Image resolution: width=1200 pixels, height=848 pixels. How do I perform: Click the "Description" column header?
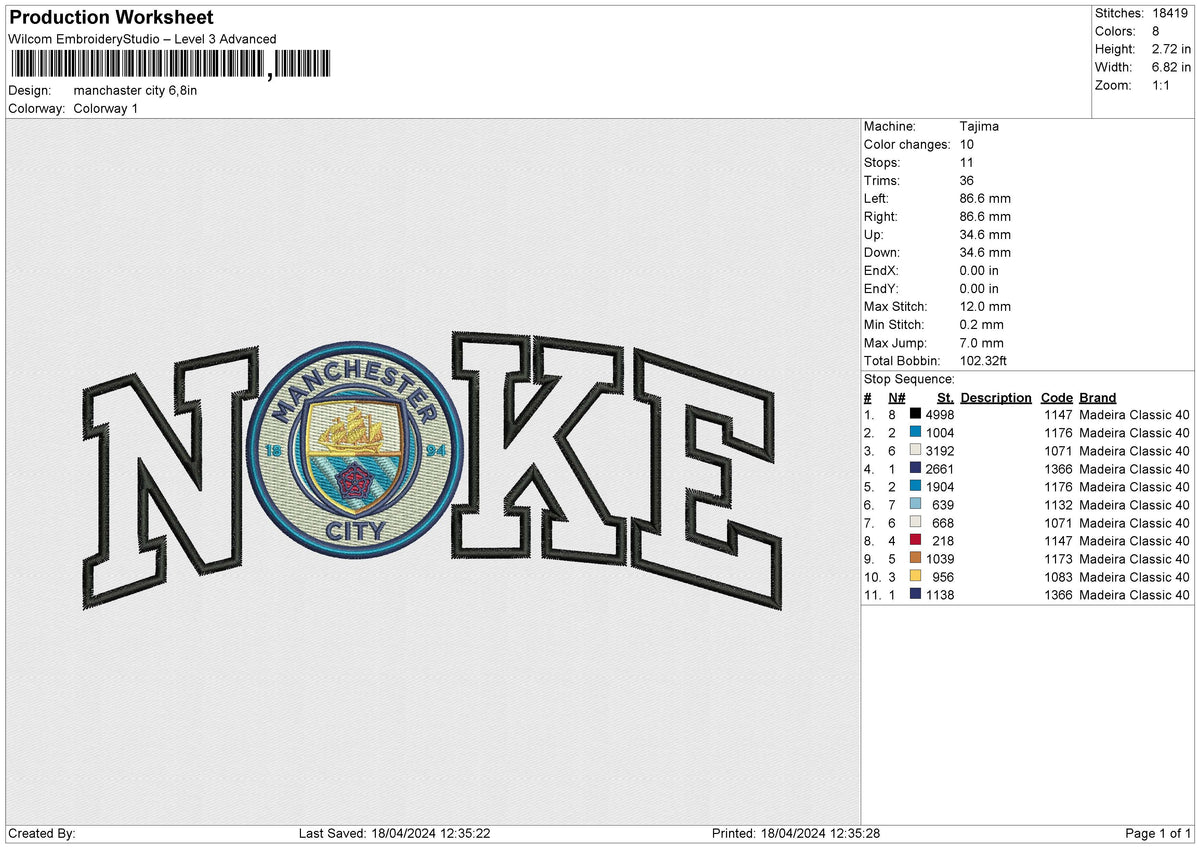pyautogui.click(x=996, y=397)
